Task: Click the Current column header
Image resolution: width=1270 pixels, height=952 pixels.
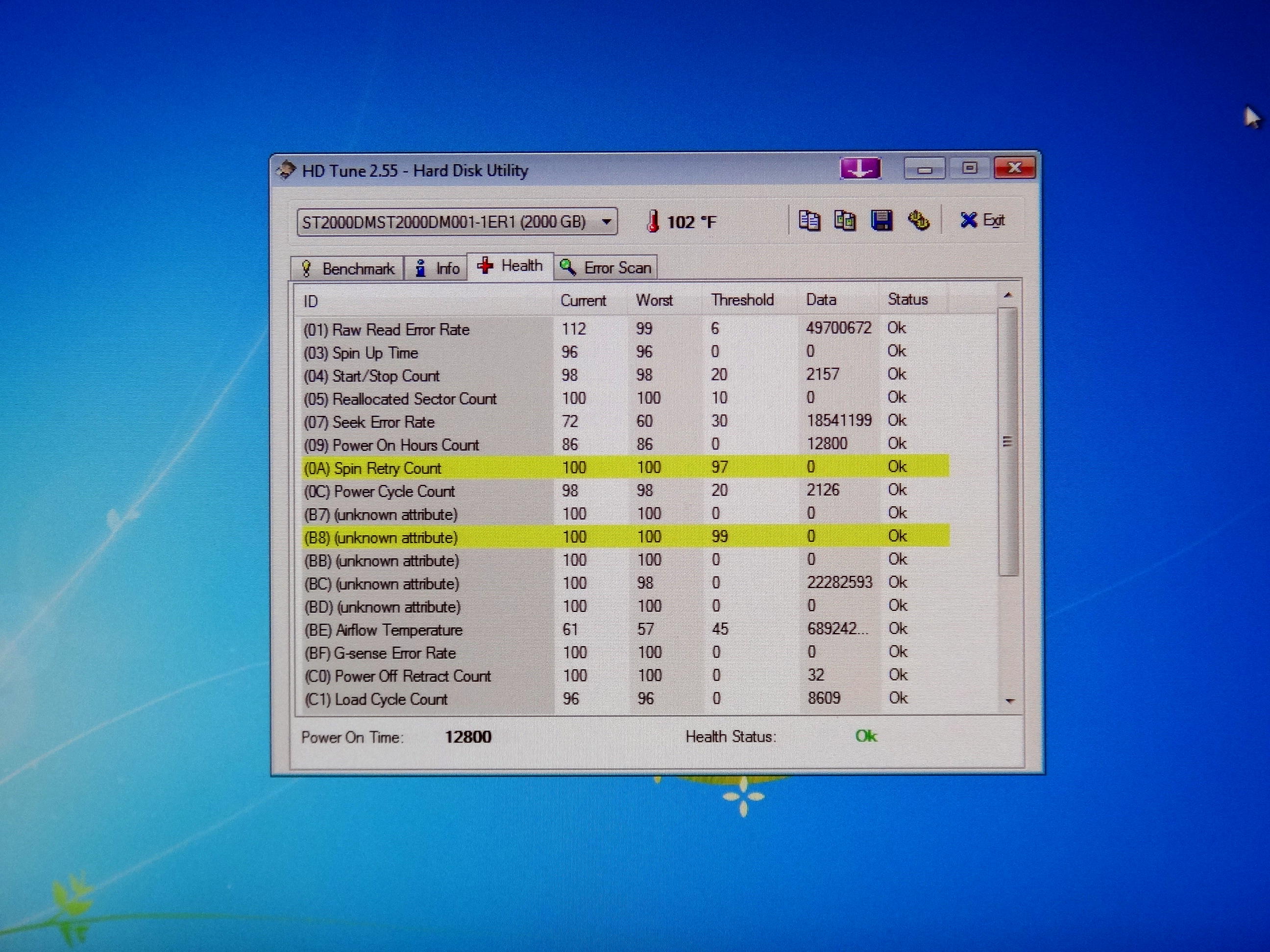Action: point(591,300)
